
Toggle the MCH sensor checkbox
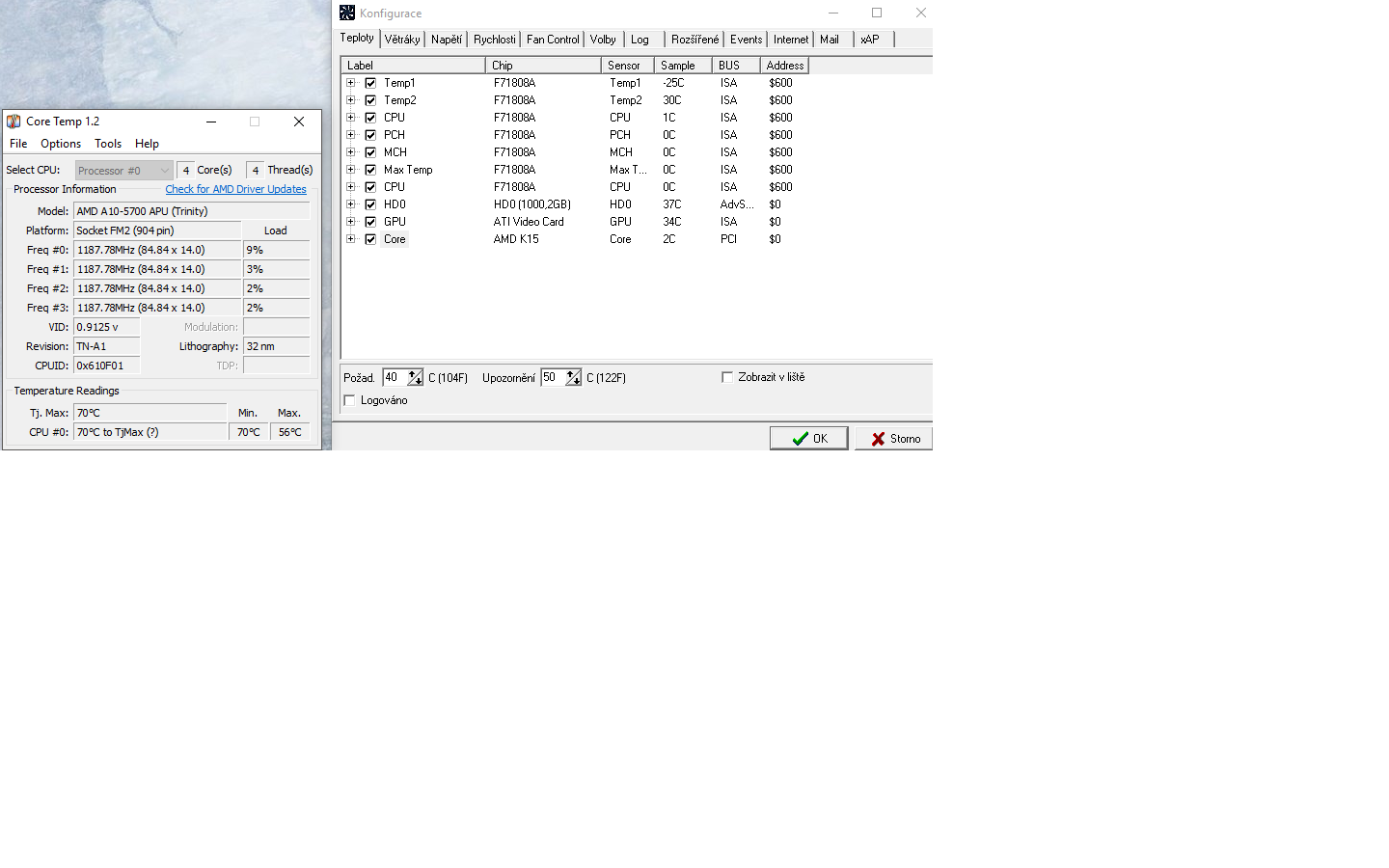tap(370, 152)
